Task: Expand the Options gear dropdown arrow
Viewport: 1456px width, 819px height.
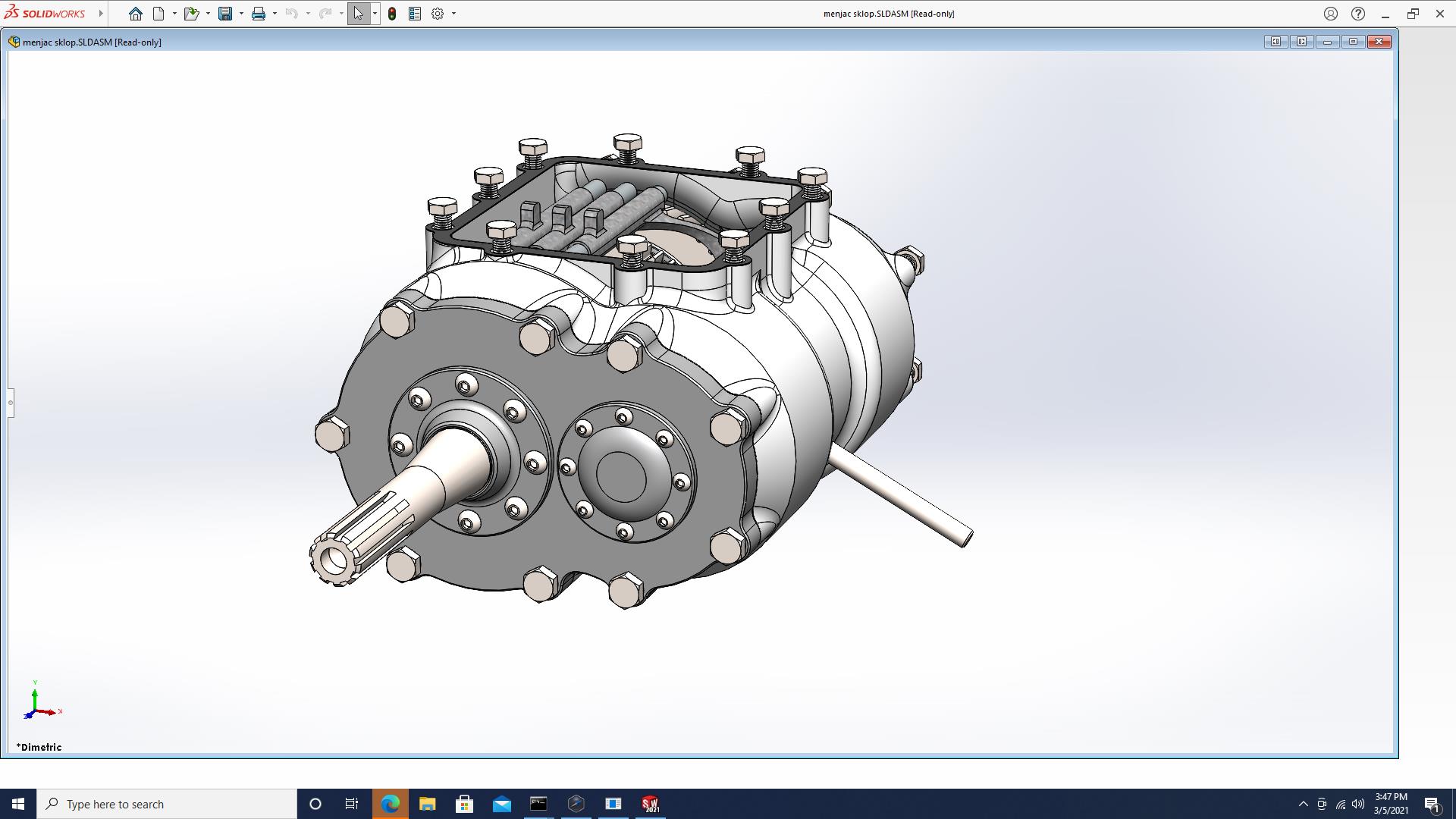Action: point(453,14)
